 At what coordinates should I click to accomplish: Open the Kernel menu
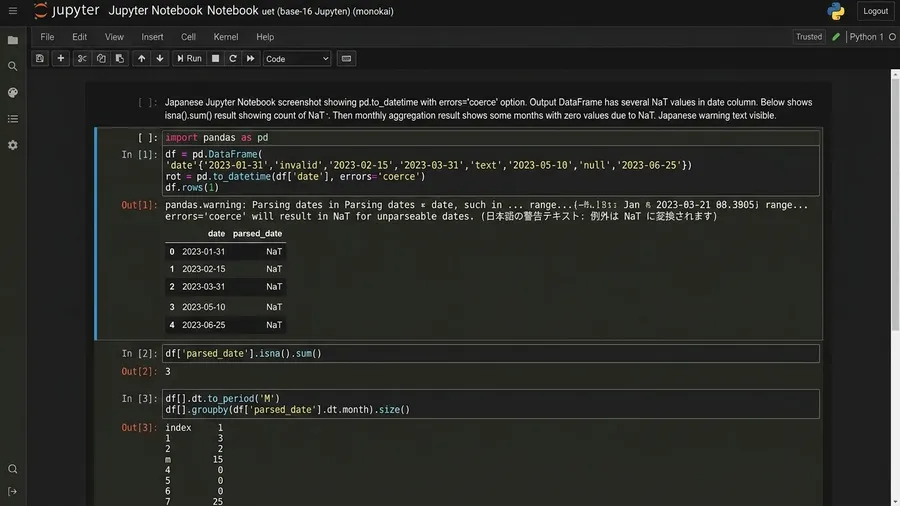tap(226, 37)
